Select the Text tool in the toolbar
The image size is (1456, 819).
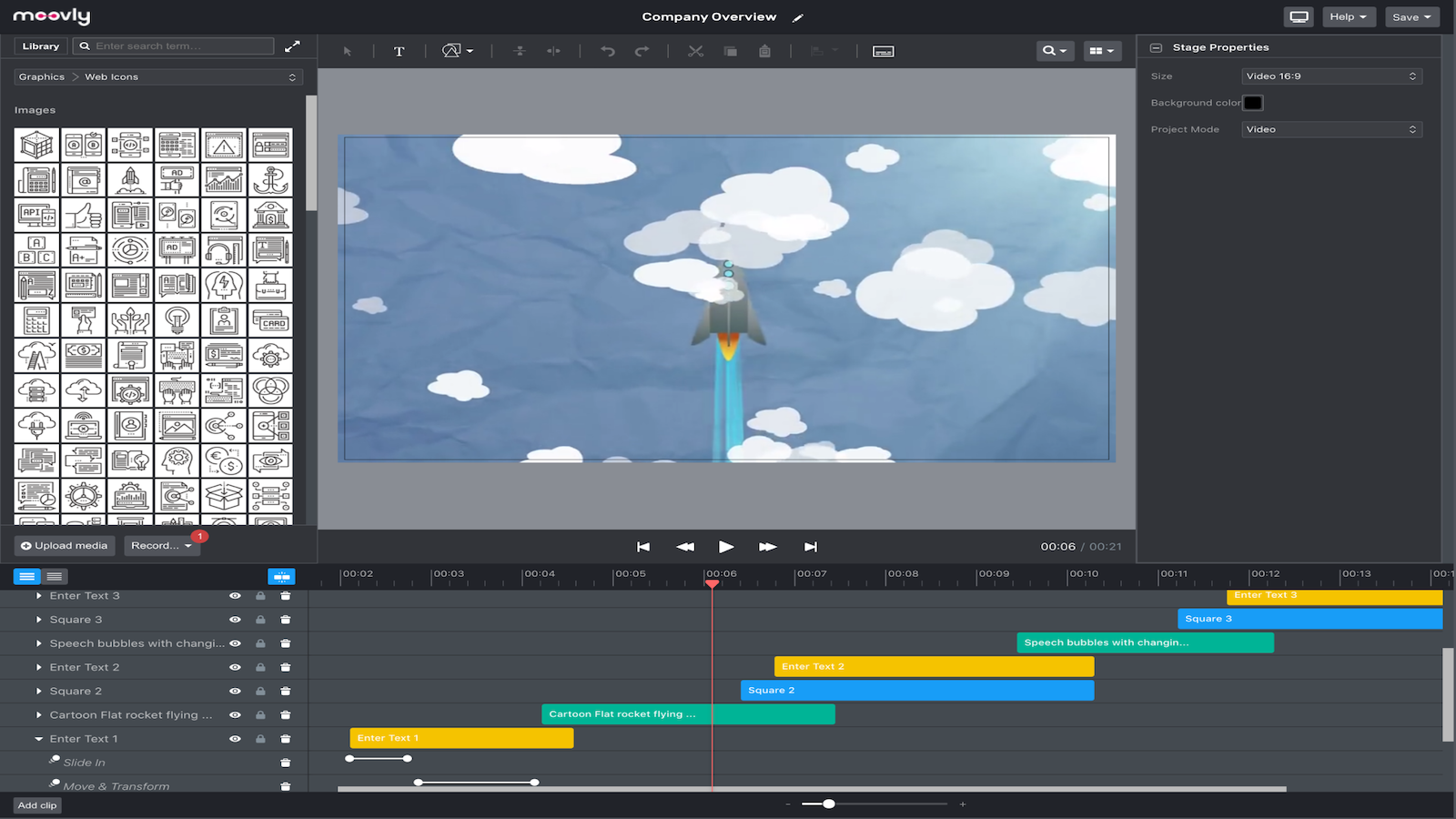point(399,51)
